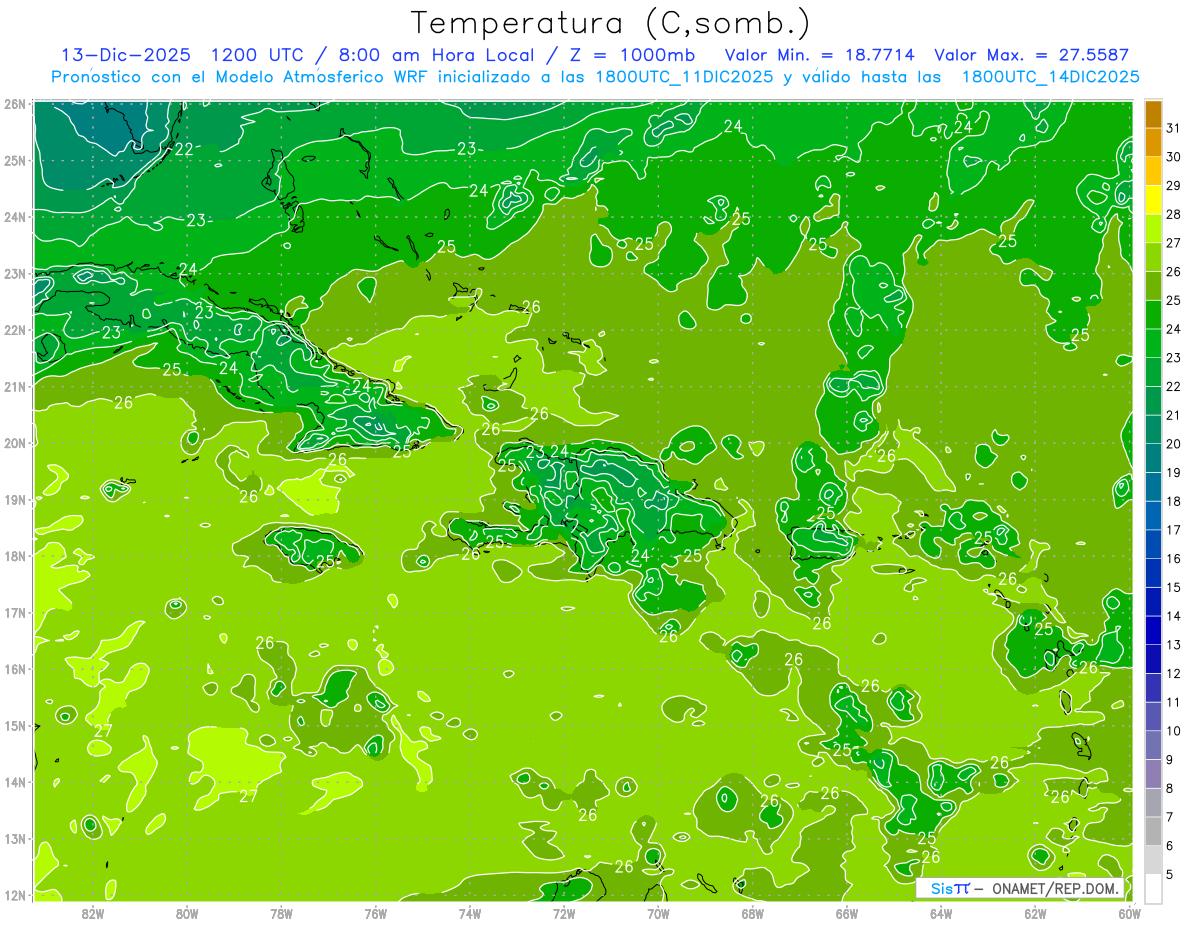Click the legend value 14
Screen dimensions: 1200x927
(x=1174, y=615)
